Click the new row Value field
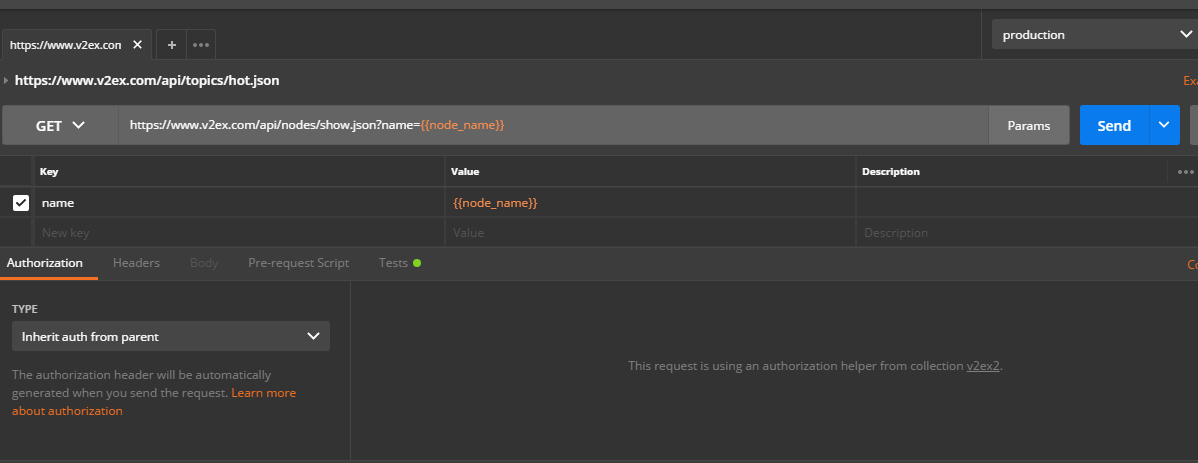This screenshot has height=463, width=1198. click(x=650, y=232)
